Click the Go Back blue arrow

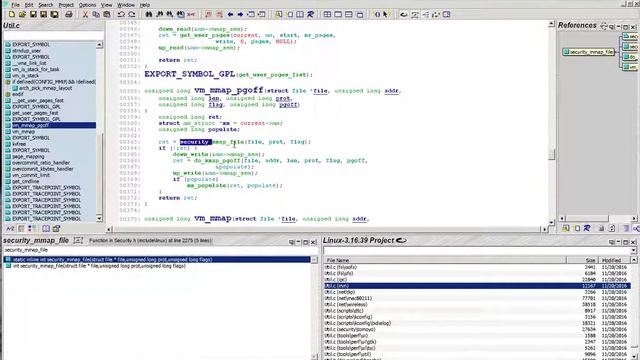tap(230, 14)
